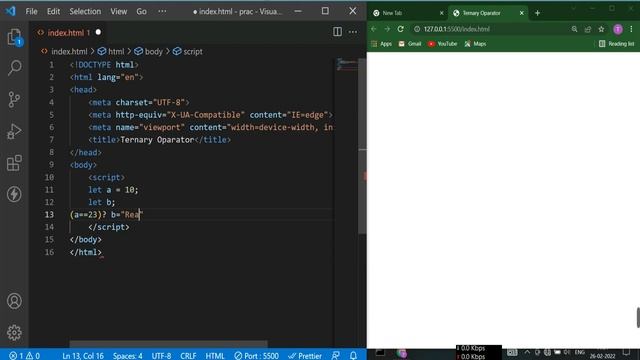Open the Go menu

141,11
